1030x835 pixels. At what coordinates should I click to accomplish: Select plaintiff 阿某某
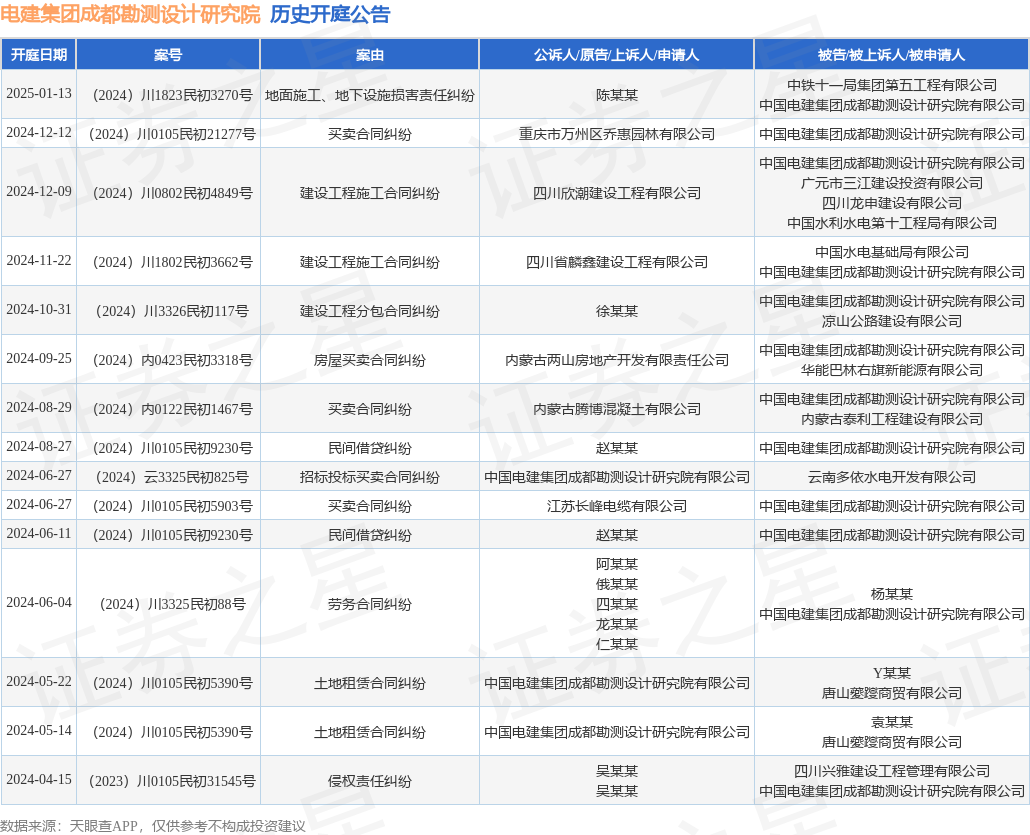[616, 564]
